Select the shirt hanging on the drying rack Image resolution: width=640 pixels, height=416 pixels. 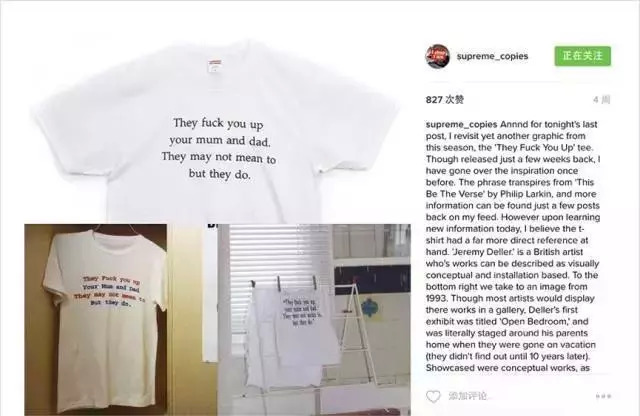[x=292, y=335]
